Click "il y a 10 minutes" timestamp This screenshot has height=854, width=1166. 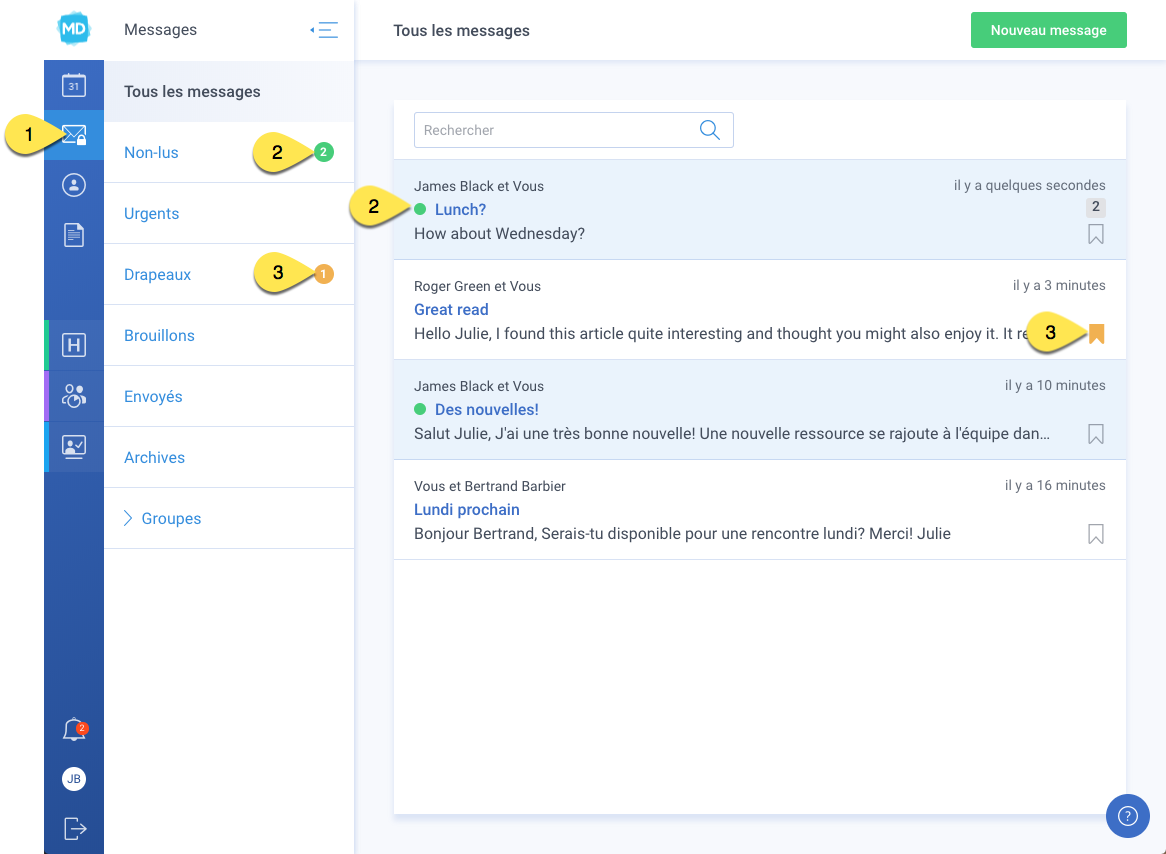tap(1055, 385)
